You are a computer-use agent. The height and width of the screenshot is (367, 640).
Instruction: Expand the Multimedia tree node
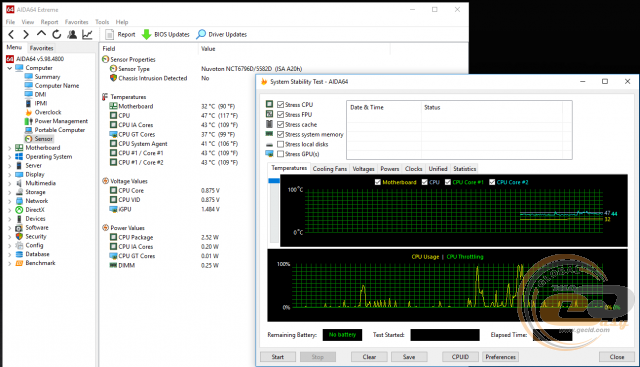click(x=9, y=183)
